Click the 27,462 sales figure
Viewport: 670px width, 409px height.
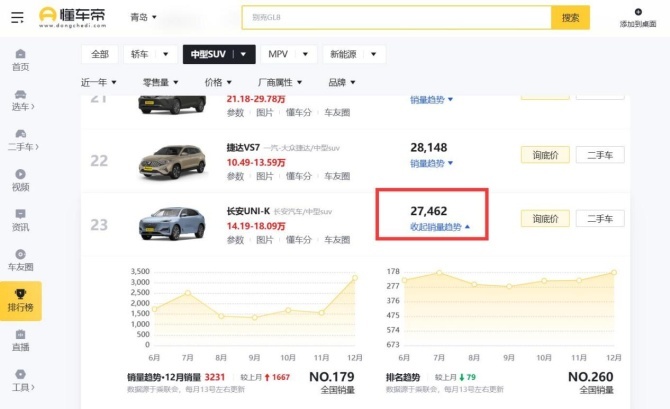(x=429, y=211)
